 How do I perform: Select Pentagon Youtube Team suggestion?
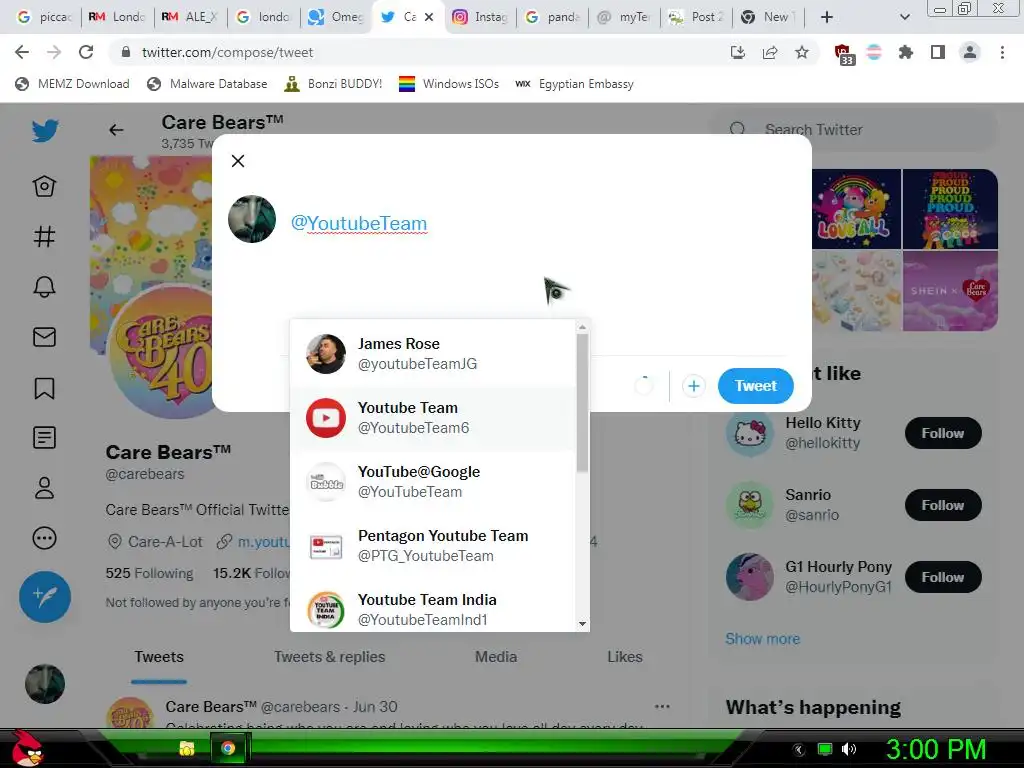tap(434, 545)
